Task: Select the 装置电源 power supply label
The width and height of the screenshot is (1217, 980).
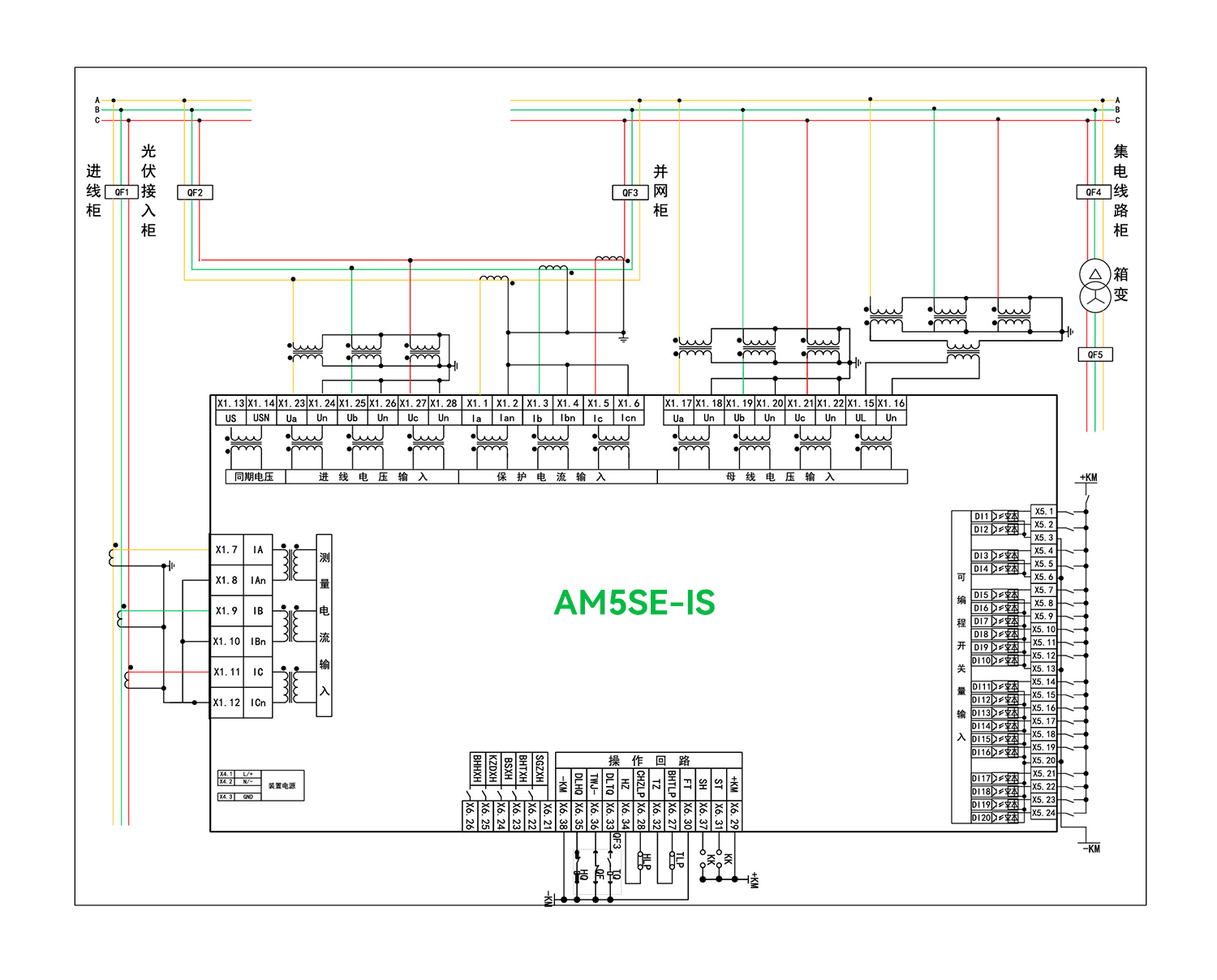Action: (x=282, y=785)
